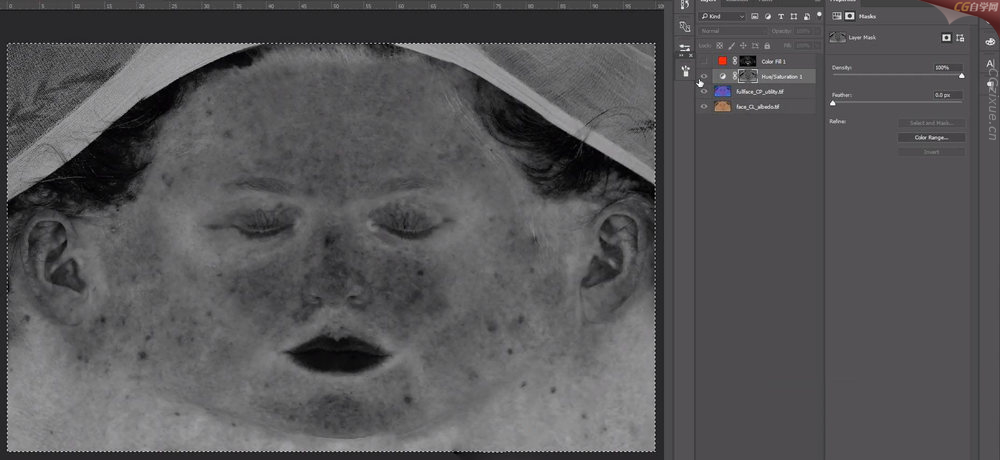Select the face_CL_albedo.tif layer name
The height and width of the screenshot is (460, 1000).
coord(758,107)
